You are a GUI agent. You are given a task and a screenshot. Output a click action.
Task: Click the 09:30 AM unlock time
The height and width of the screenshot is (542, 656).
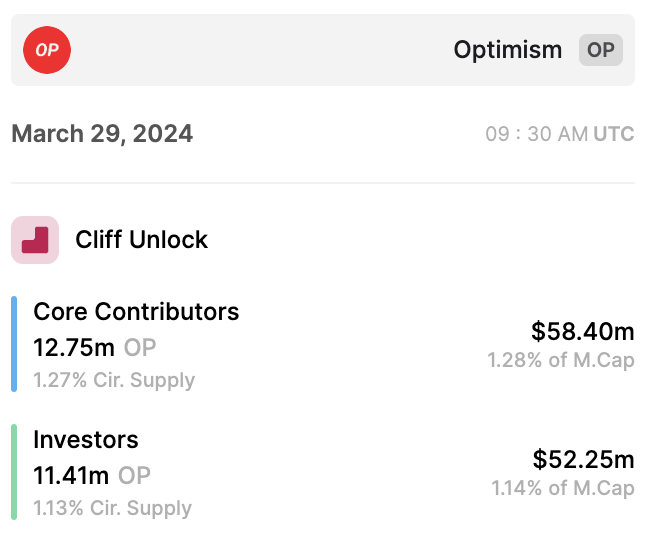pos(536,134)
